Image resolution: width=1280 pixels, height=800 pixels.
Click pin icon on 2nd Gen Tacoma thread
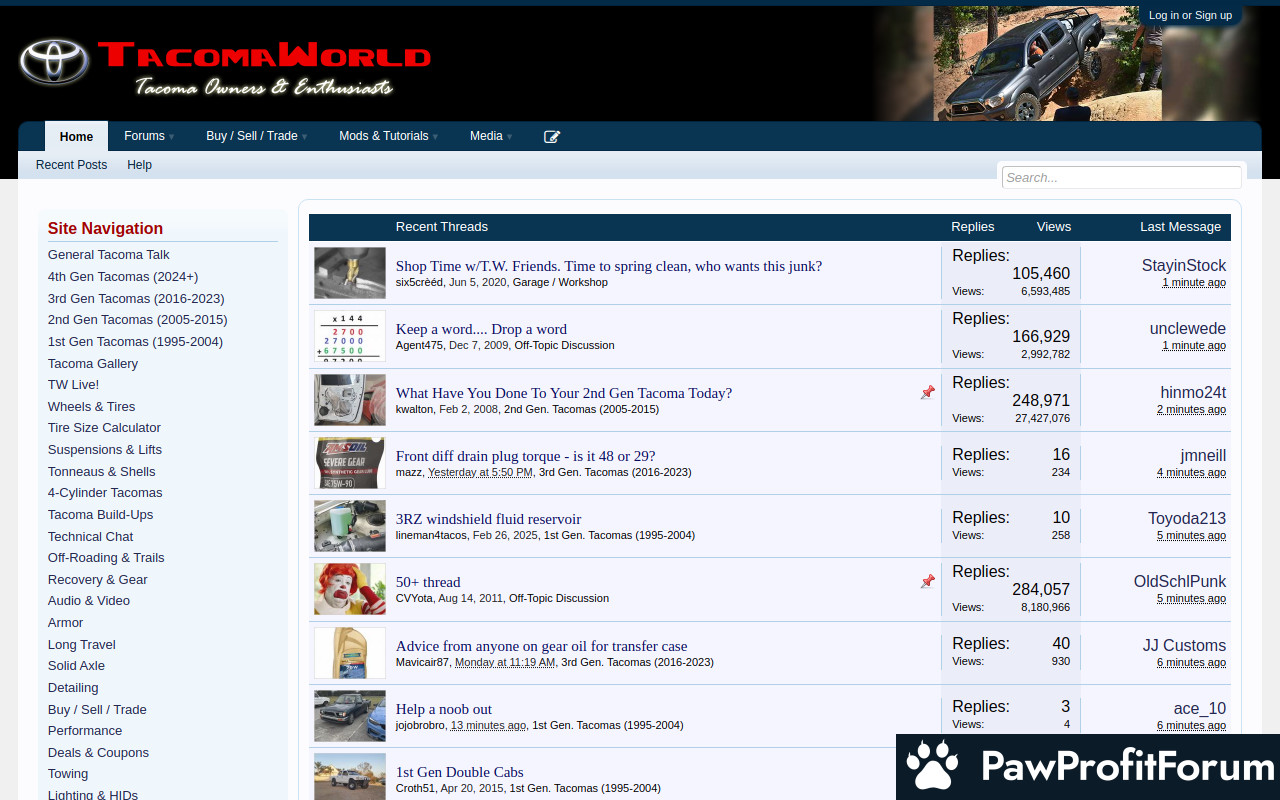[928, 393]
